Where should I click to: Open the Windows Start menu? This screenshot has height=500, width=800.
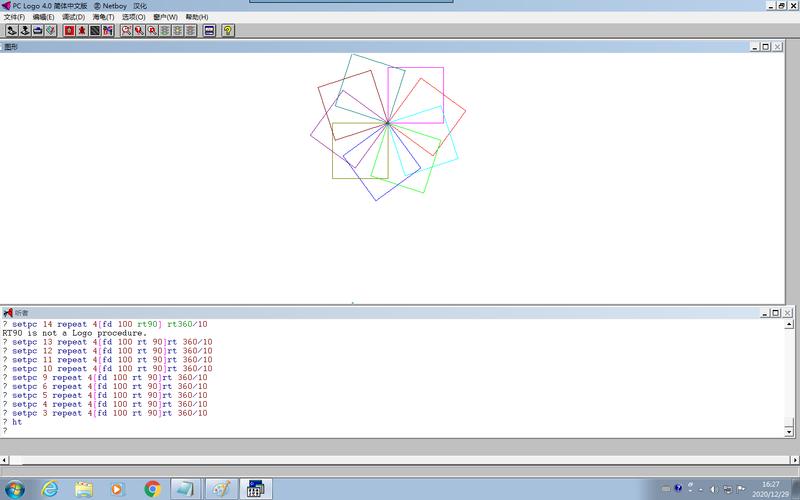(14, 489)
